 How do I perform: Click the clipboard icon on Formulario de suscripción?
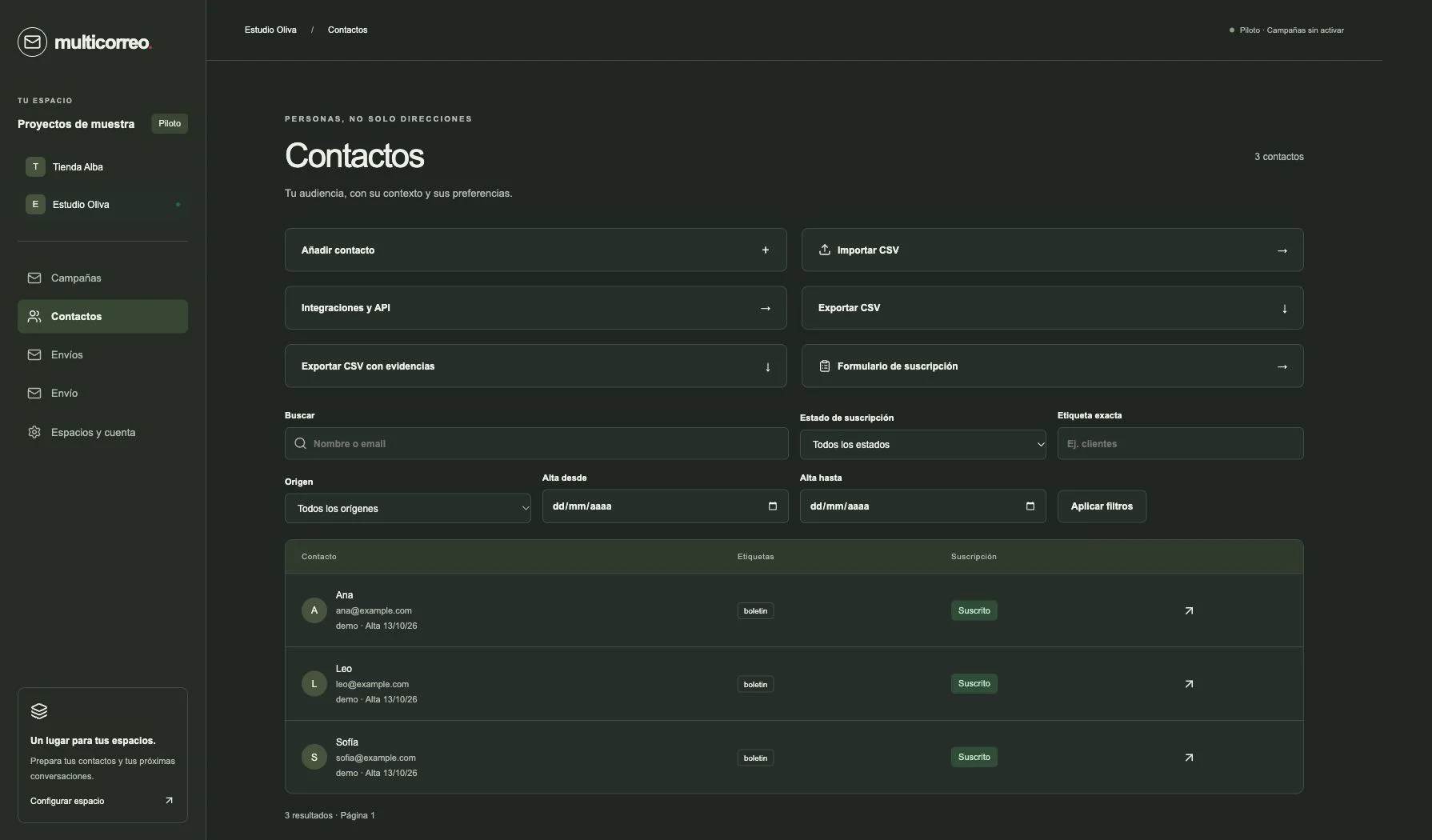825,366
